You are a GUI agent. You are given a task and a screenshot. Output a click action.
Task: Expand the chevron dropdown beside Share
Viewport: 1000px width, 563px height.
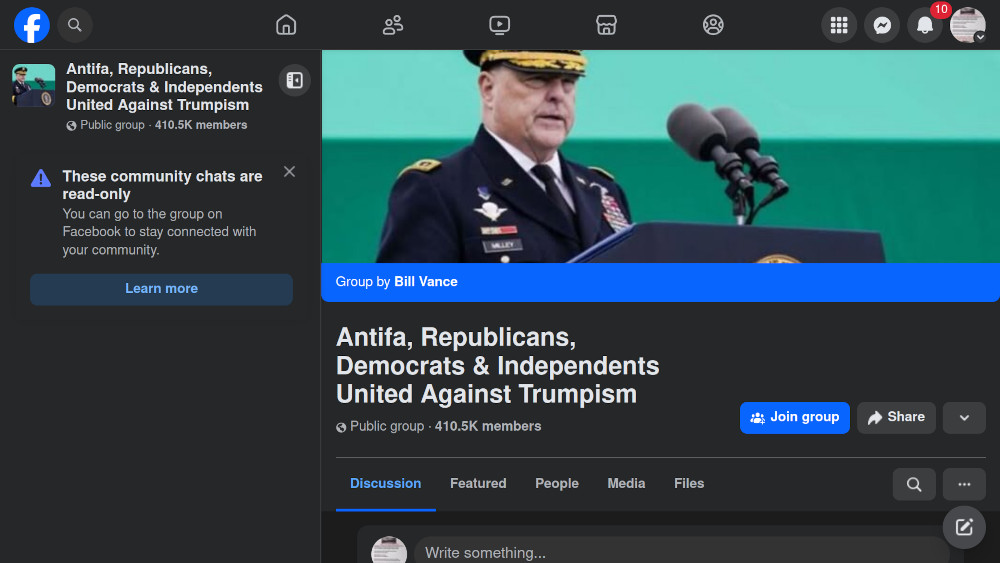click(x=964, y=418)
